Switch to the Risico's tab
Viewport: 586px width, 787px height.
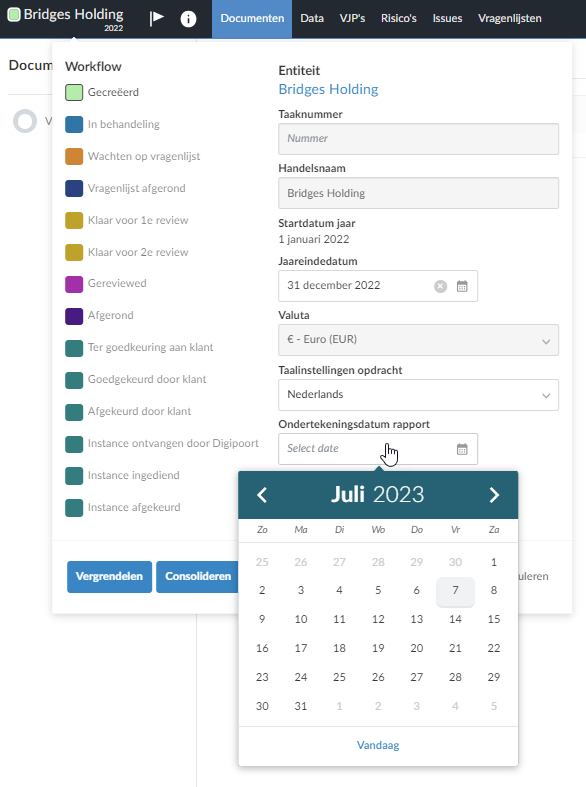[398, 19]
